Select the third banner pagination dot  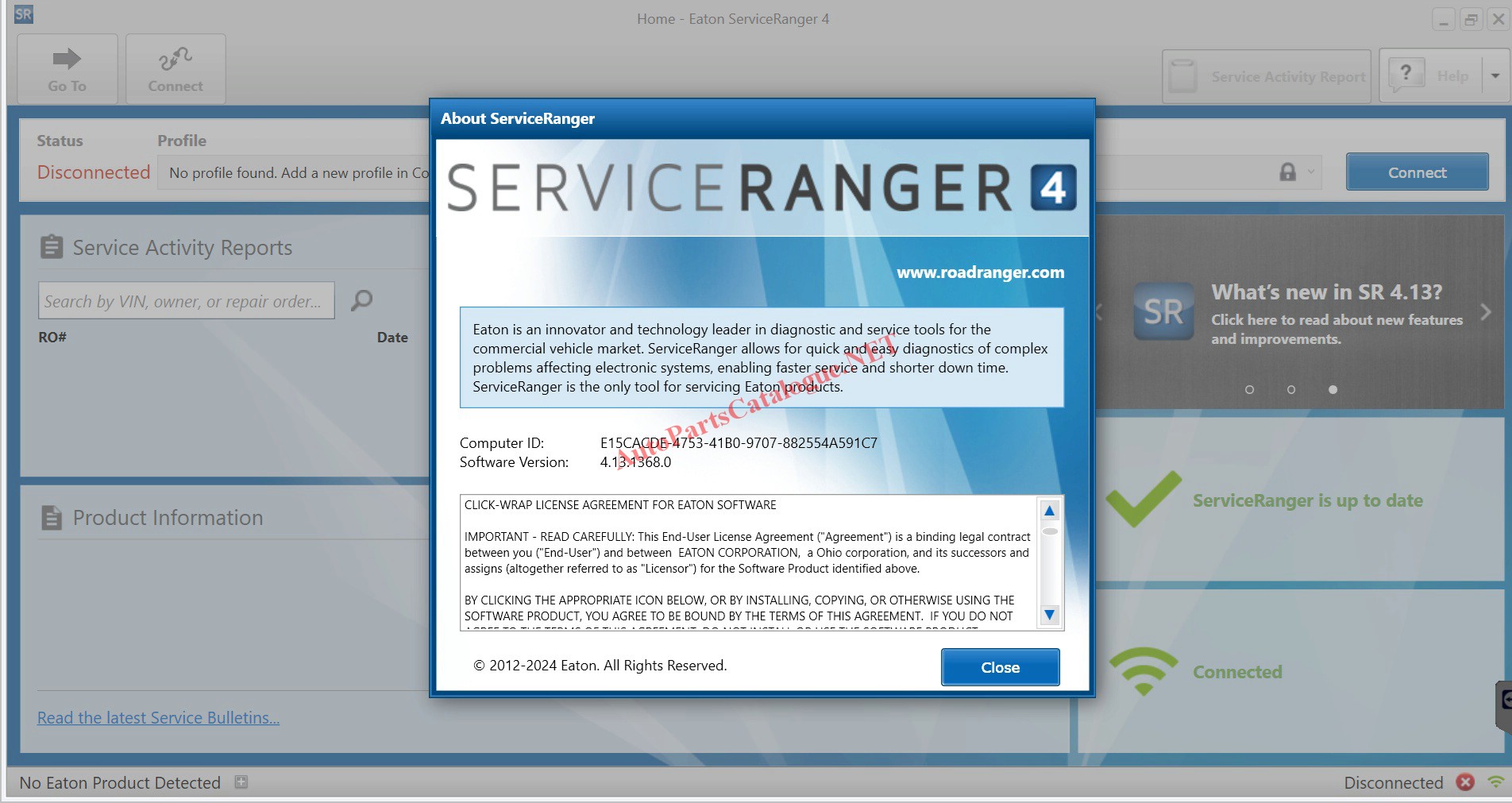coord(1333,390)
